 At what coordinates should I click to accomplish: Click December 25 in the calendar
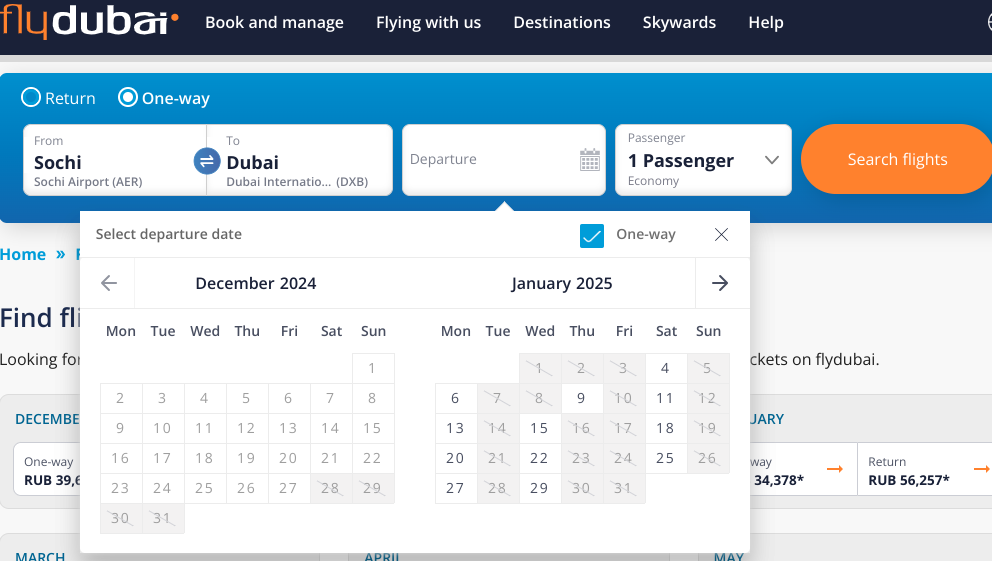click(x=204, y=488)
